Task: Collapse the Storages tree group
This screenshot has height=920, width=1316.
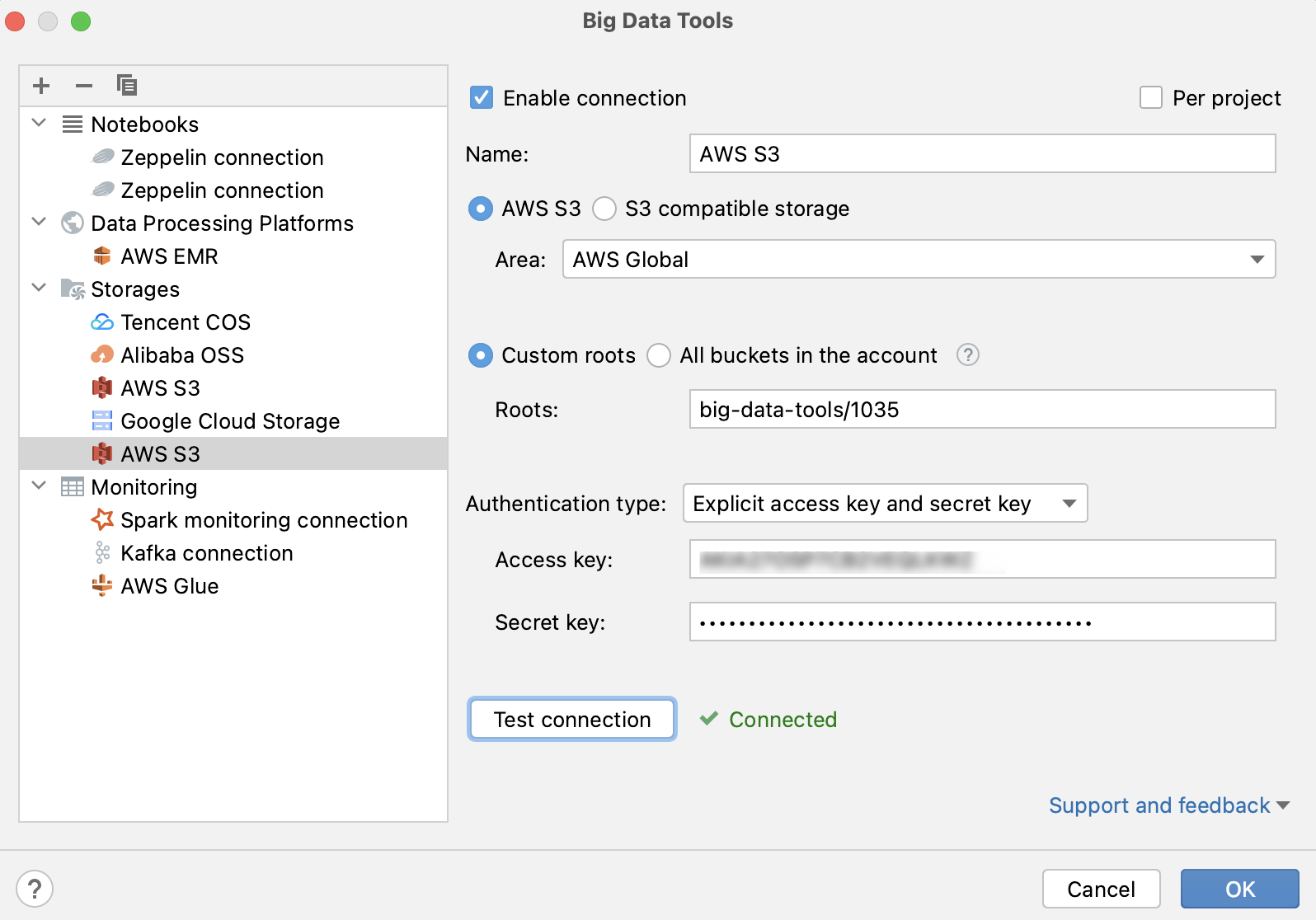Action: 39,289
